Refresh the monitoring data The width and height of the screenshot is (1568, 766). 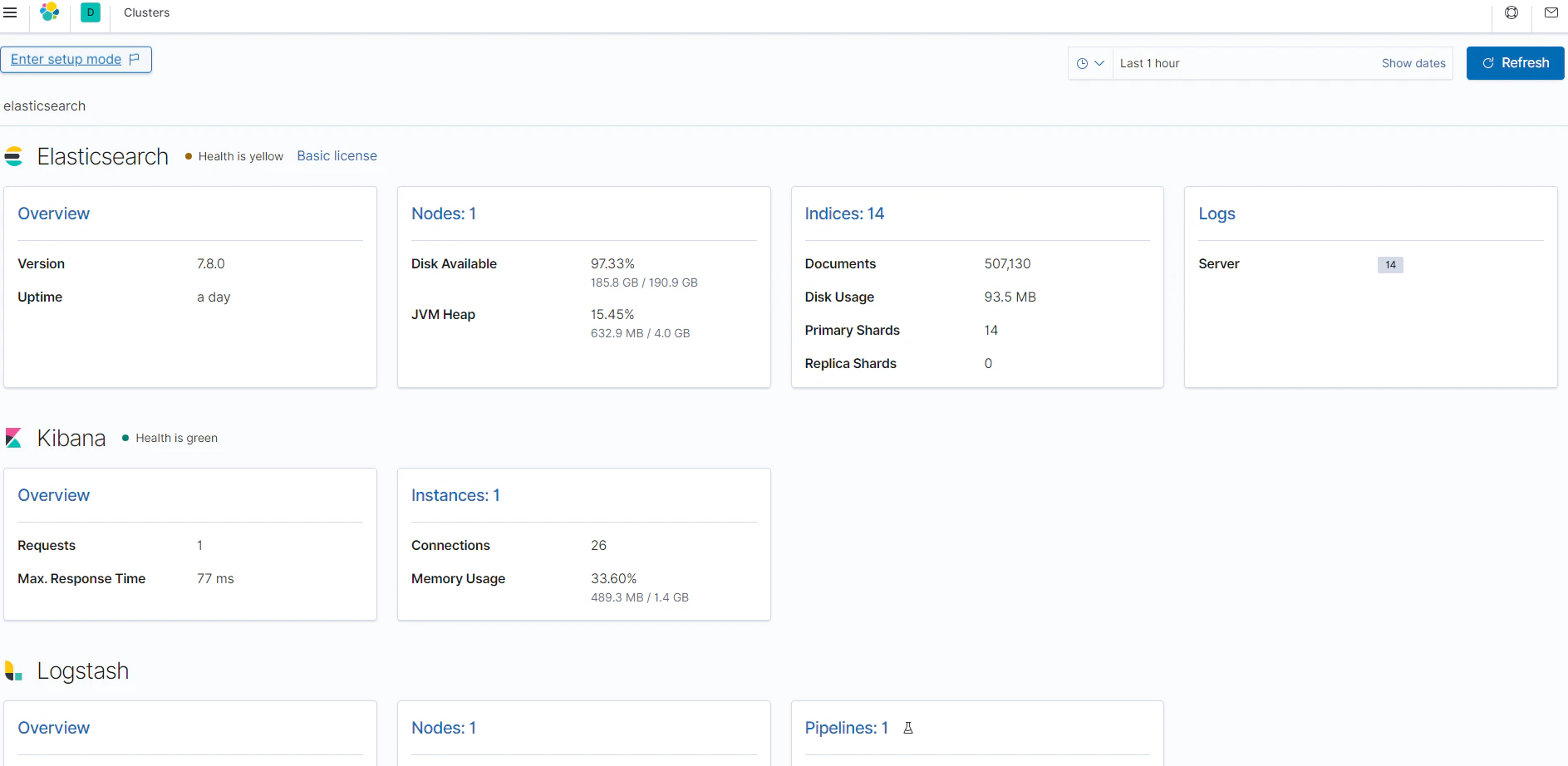click(x=1515, y=63)
